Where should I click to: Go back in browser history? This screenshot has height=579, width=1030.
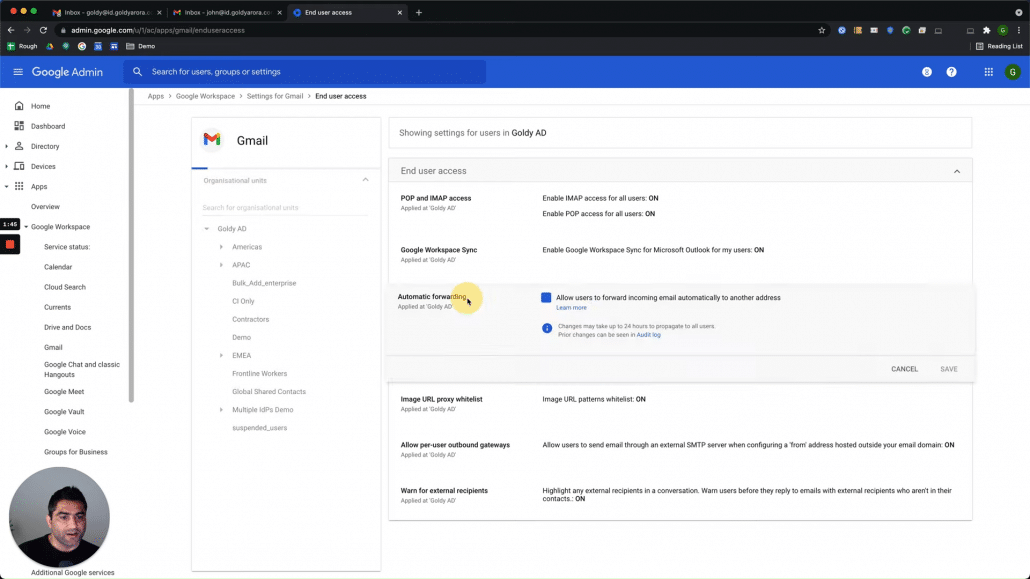11,30
